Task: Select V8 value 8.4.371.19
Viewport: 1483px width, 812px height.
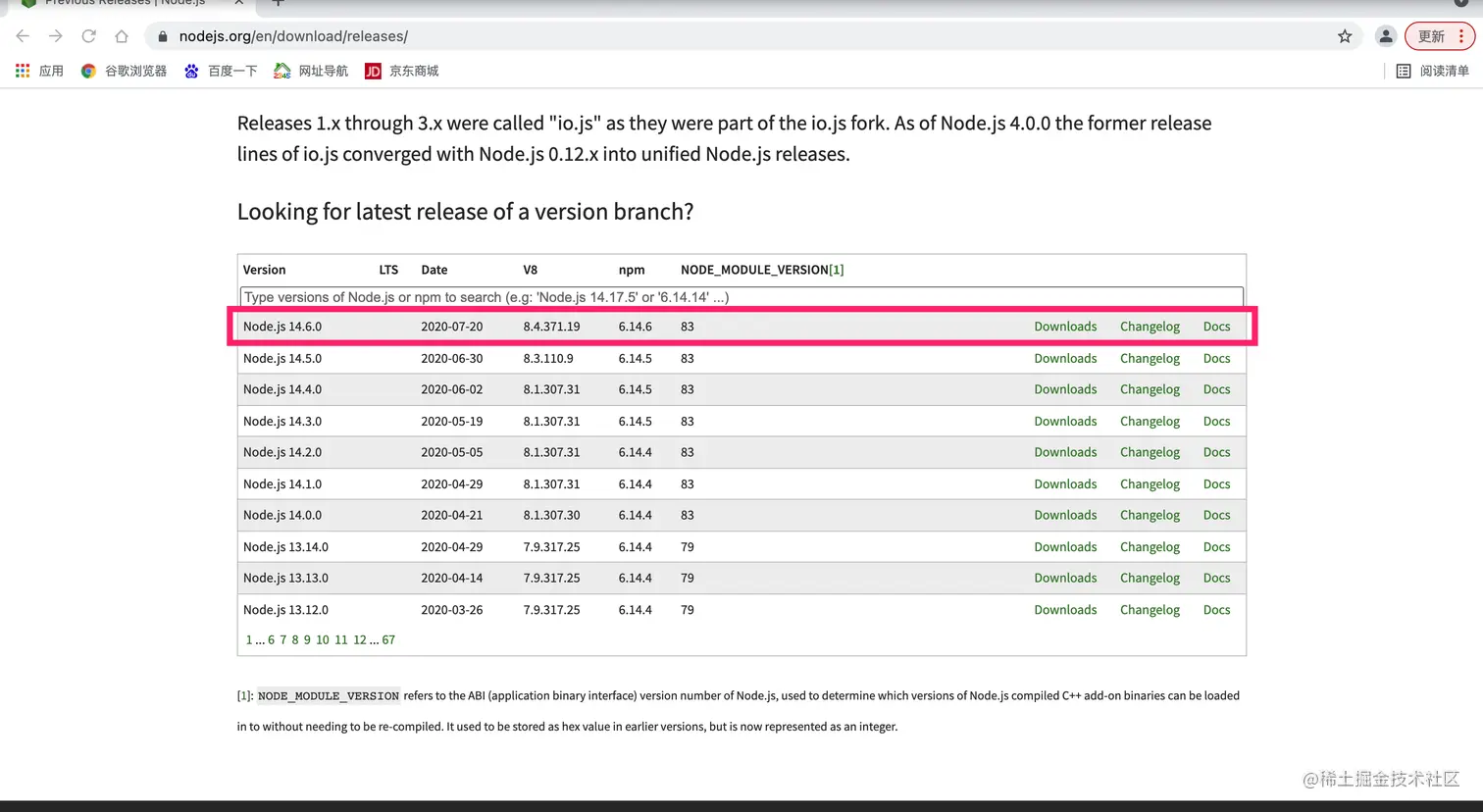Action: 551,327
